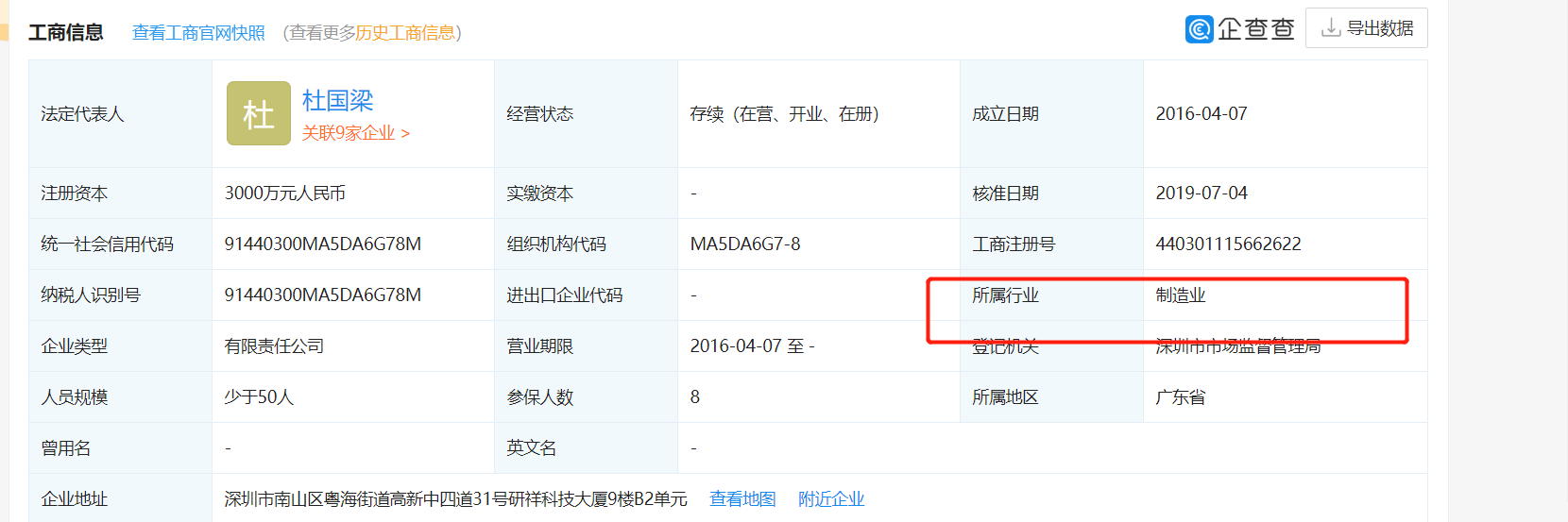This screenshot has height=522, width=1568.
Task: Click the 成立日期 label cell
Action: click(1051, 113)
